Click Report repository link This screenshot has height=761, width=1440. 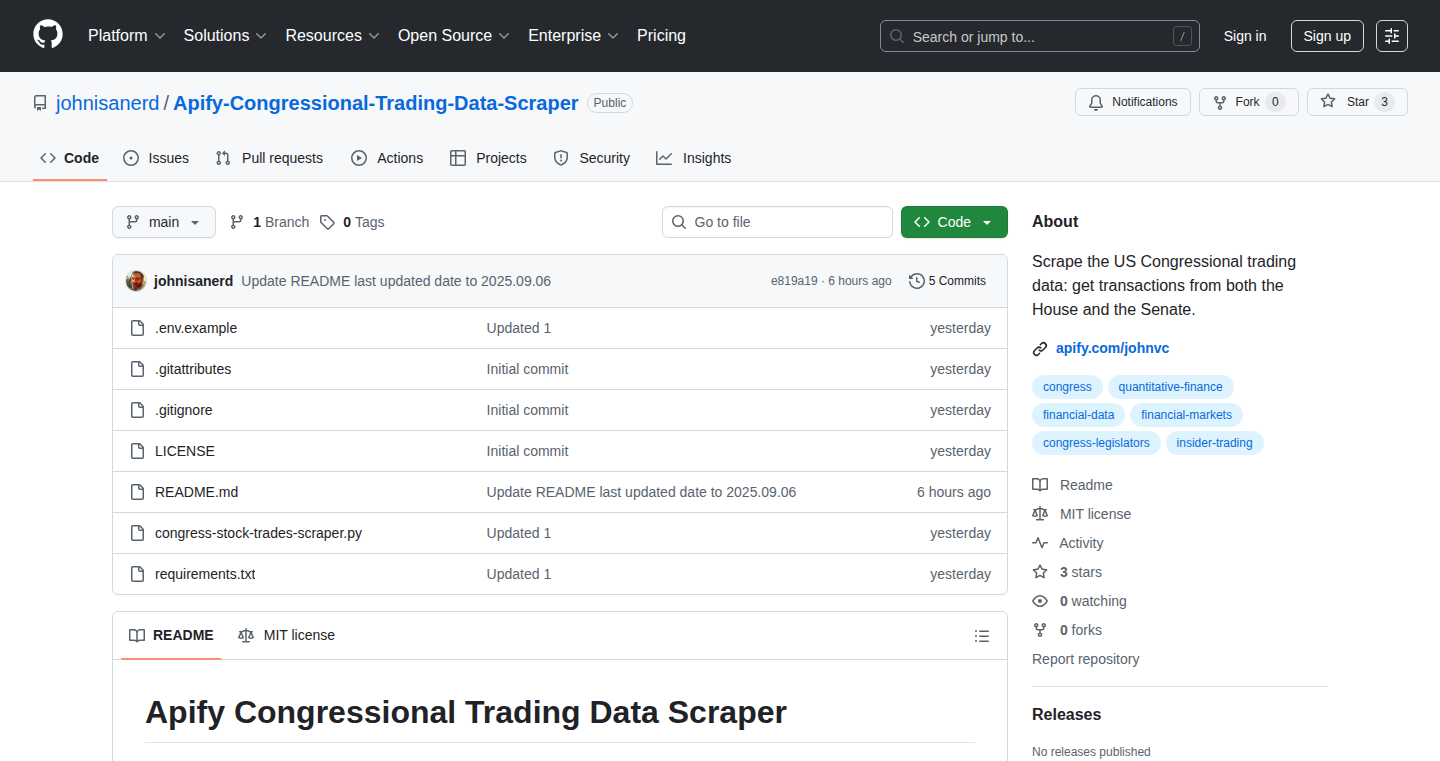tap(1085, 659)
